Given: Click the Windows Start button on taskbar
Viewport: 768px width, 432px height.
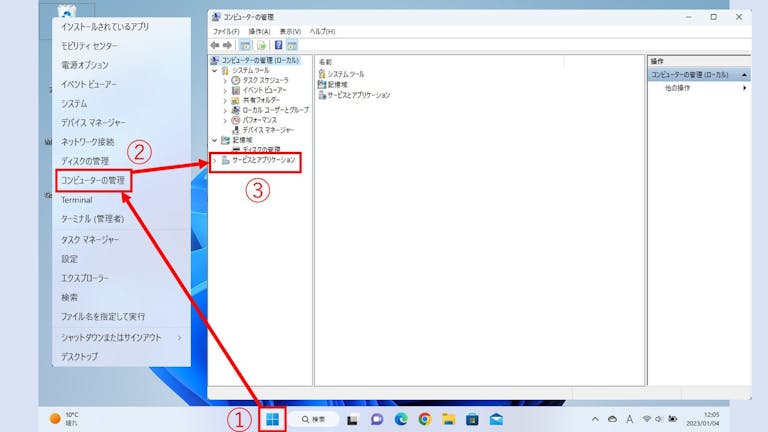Looking at the screenshot, I should [x=272, y=419].
